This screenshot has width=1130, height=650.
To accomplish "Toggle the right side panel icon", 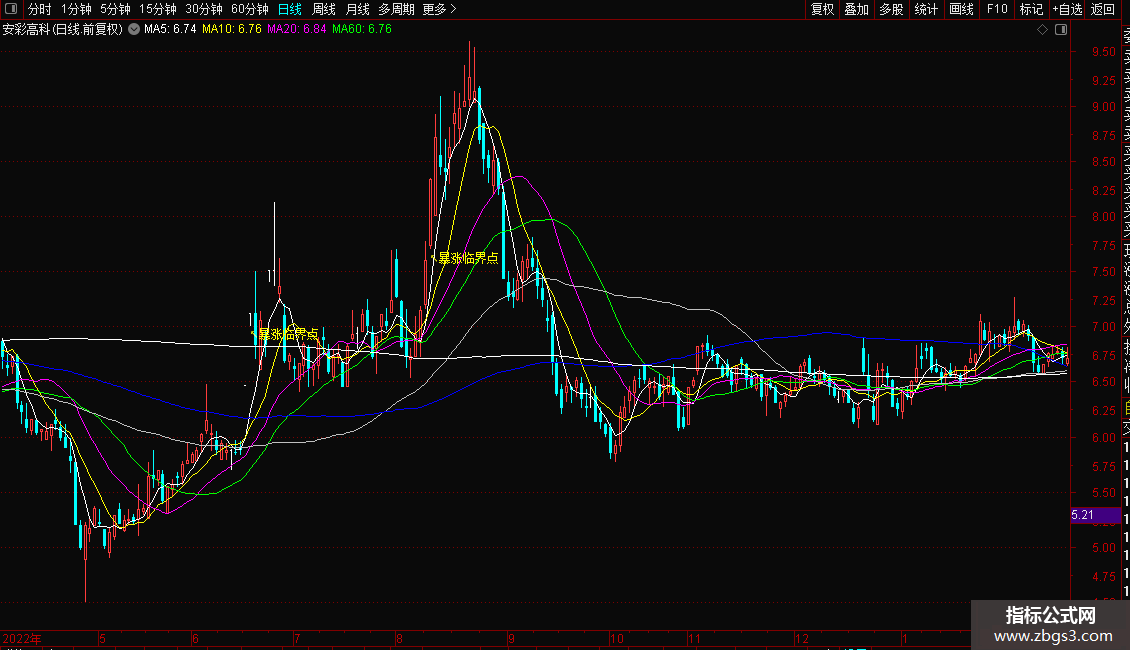I will click(1061, 30).
